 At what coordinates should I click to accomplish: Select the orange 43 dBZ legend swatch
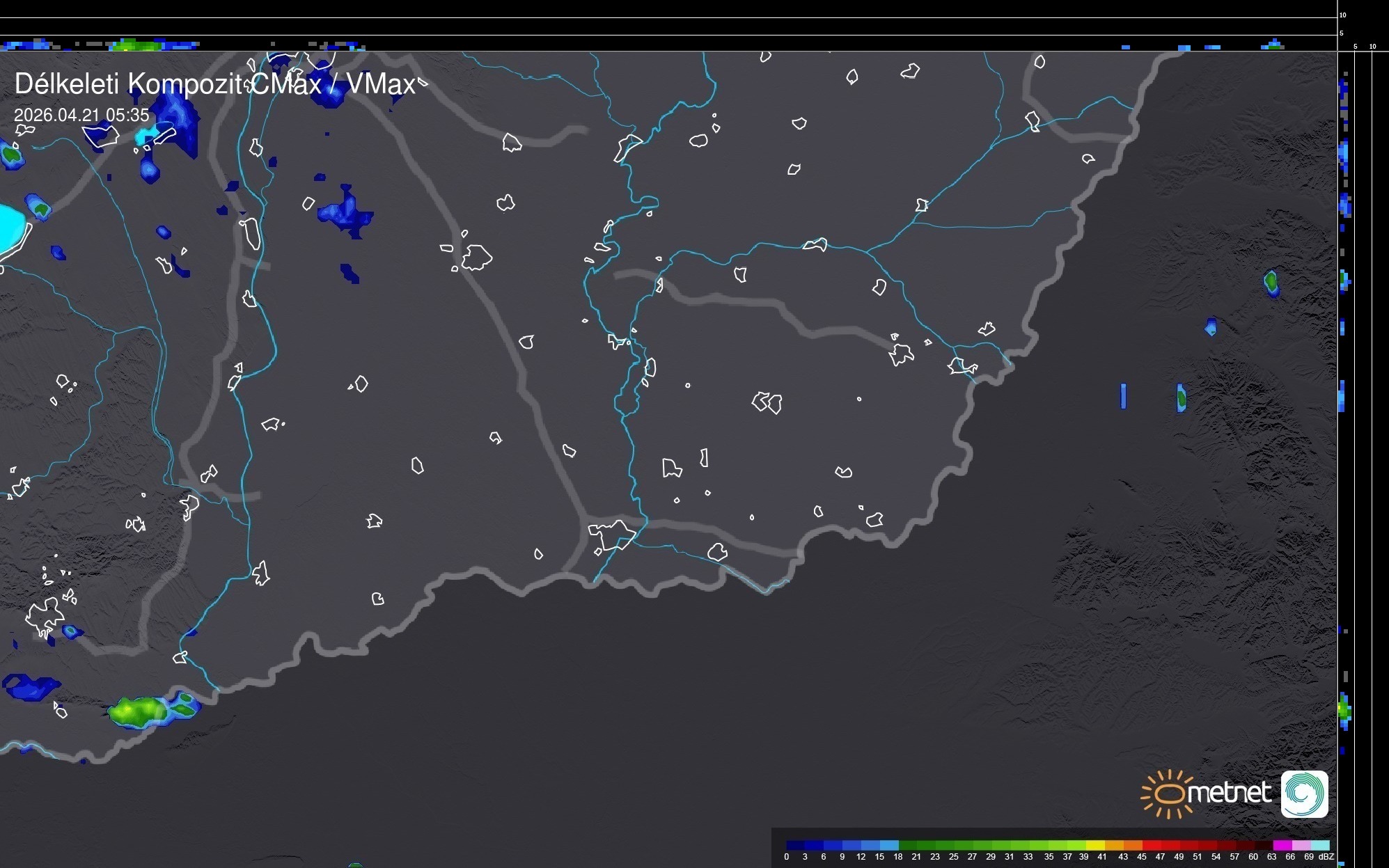(x=1132, y=846)
